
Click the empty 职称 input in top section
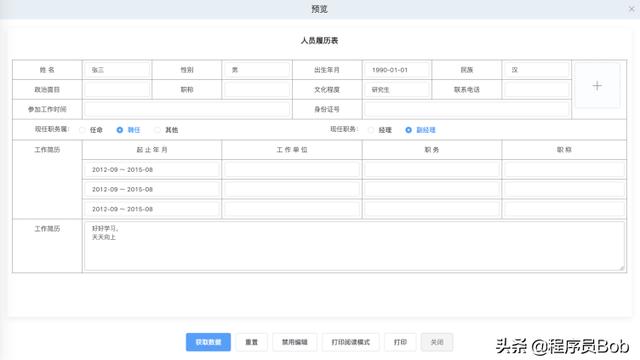click(x=257, y=89)
